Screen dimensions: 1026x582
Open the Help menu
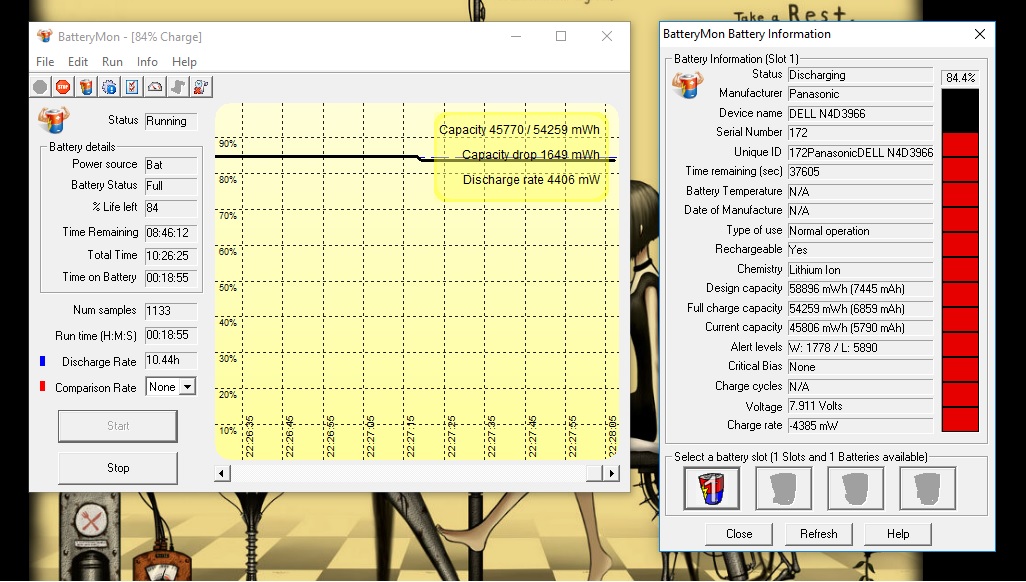point(185,62)
